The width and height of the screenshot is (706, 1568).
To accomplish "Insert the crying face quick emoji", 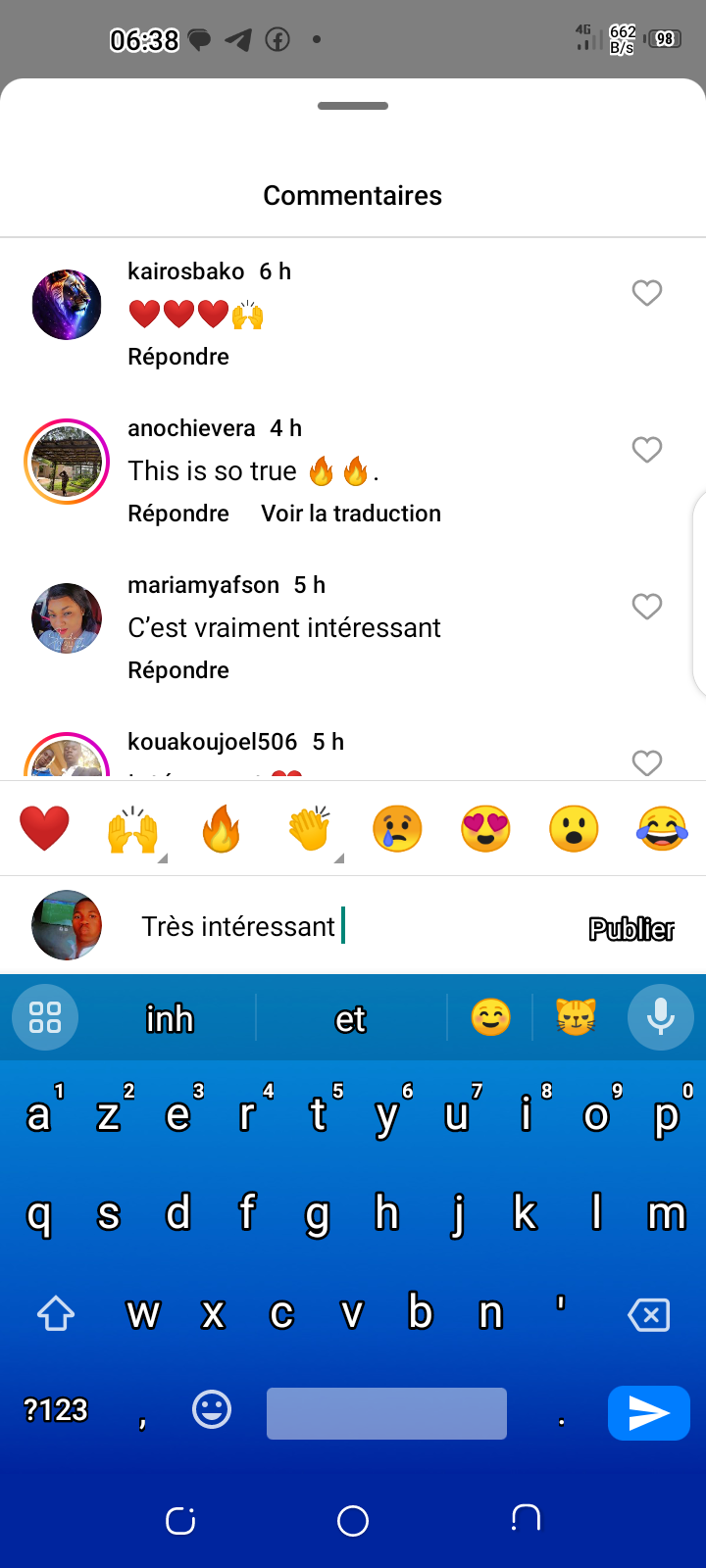I will (x=397, y=829).
